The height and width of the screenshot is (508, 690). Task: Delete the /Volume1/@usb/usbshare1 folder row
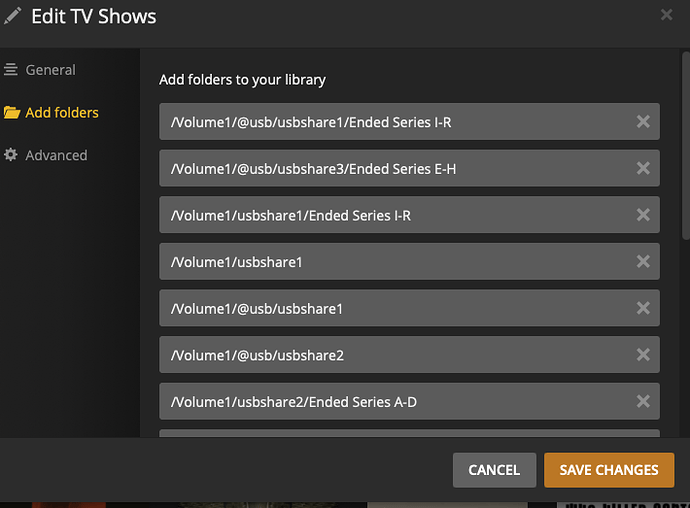point(643,308)
